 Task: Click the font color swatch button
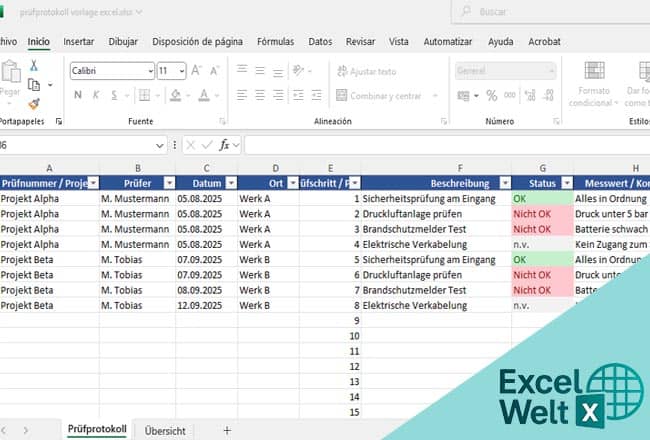(x=204, y=95)
